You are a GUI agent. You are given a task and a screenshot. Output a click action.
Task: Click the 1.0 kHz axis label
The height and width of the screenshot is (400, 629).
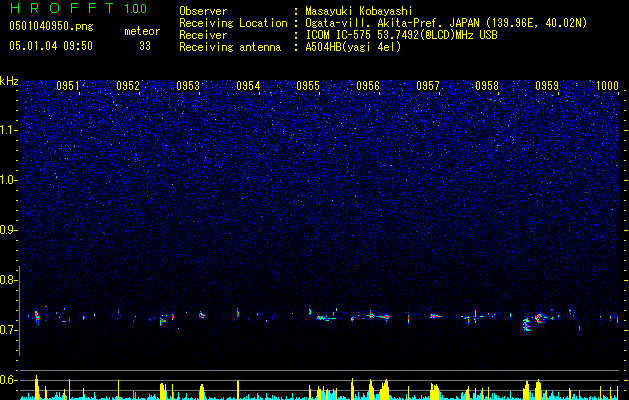coord(9,180)
